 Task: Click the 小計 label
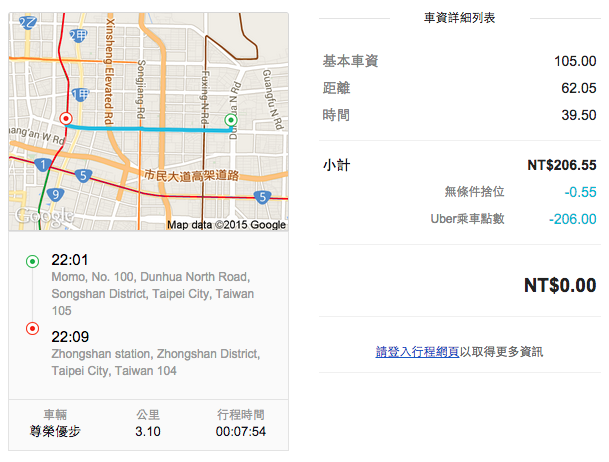click(336, 165)
